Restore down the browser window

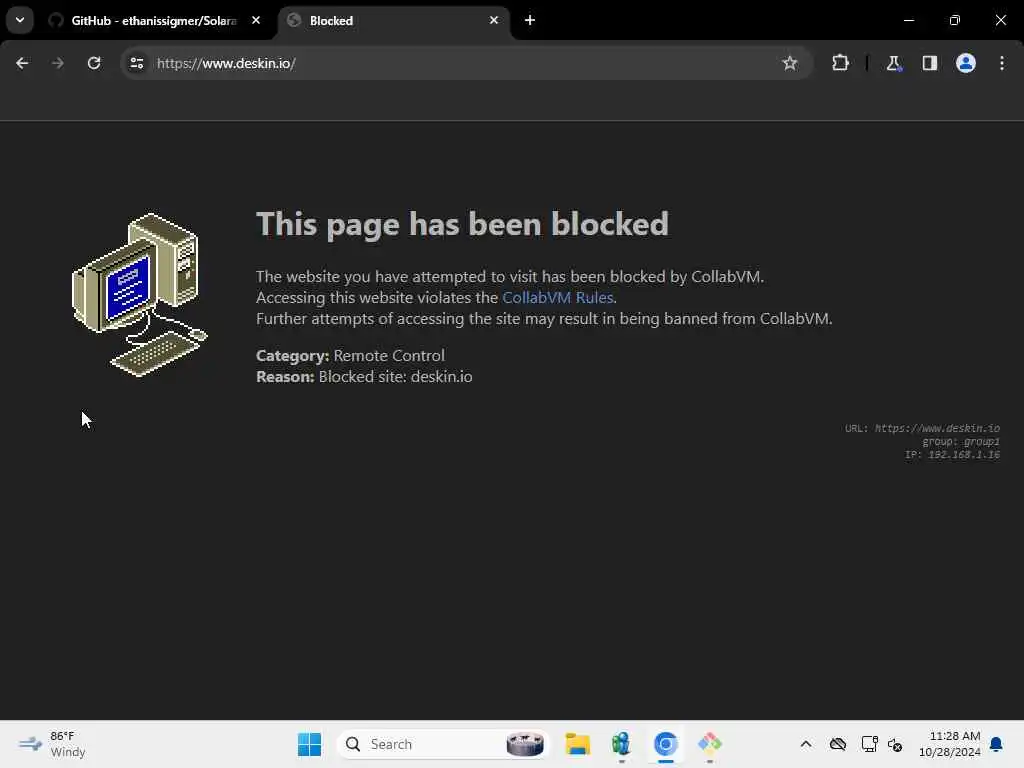point(955,20)
